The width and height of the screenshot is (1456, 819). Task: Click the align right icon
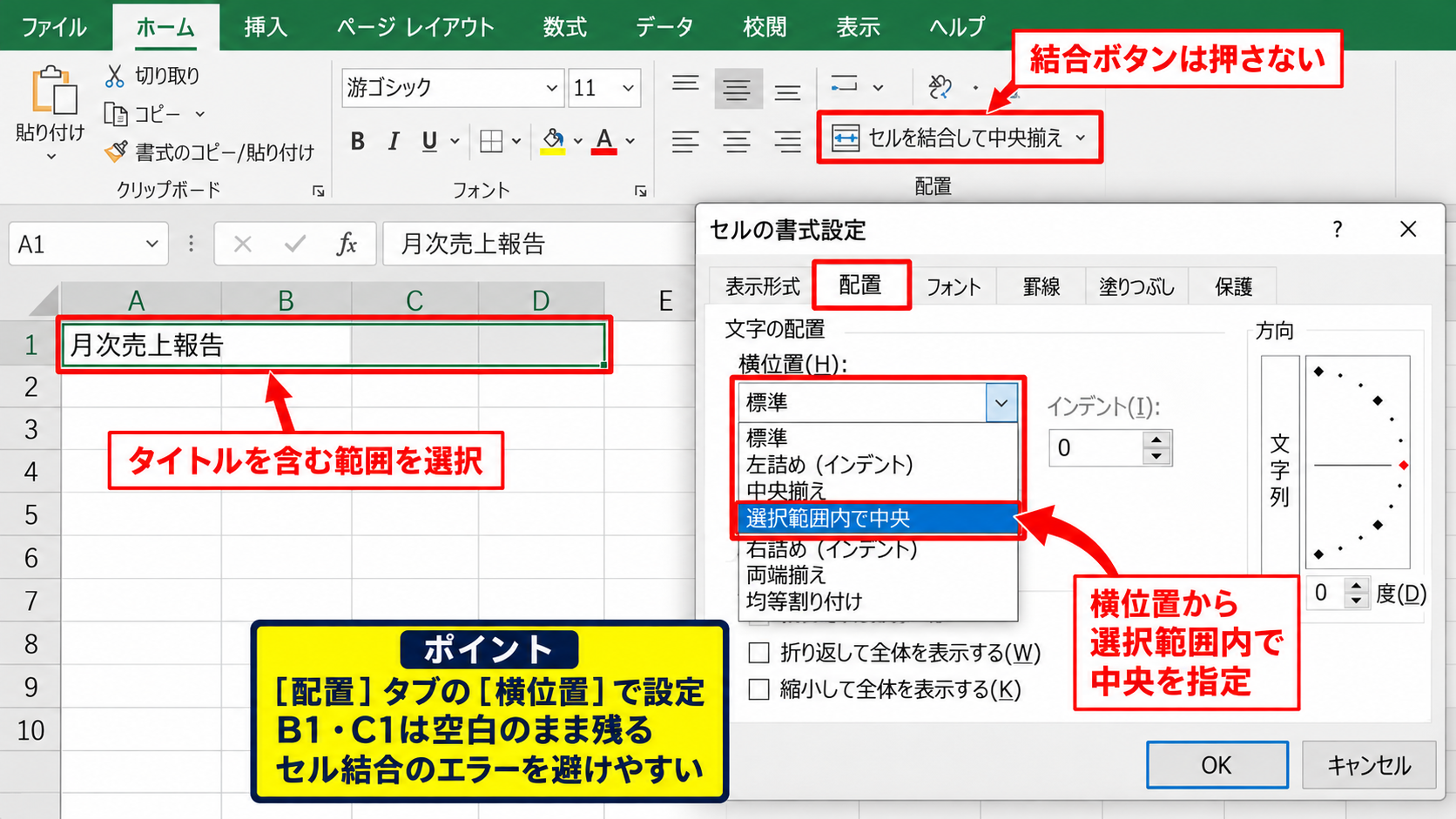point(788,141)
